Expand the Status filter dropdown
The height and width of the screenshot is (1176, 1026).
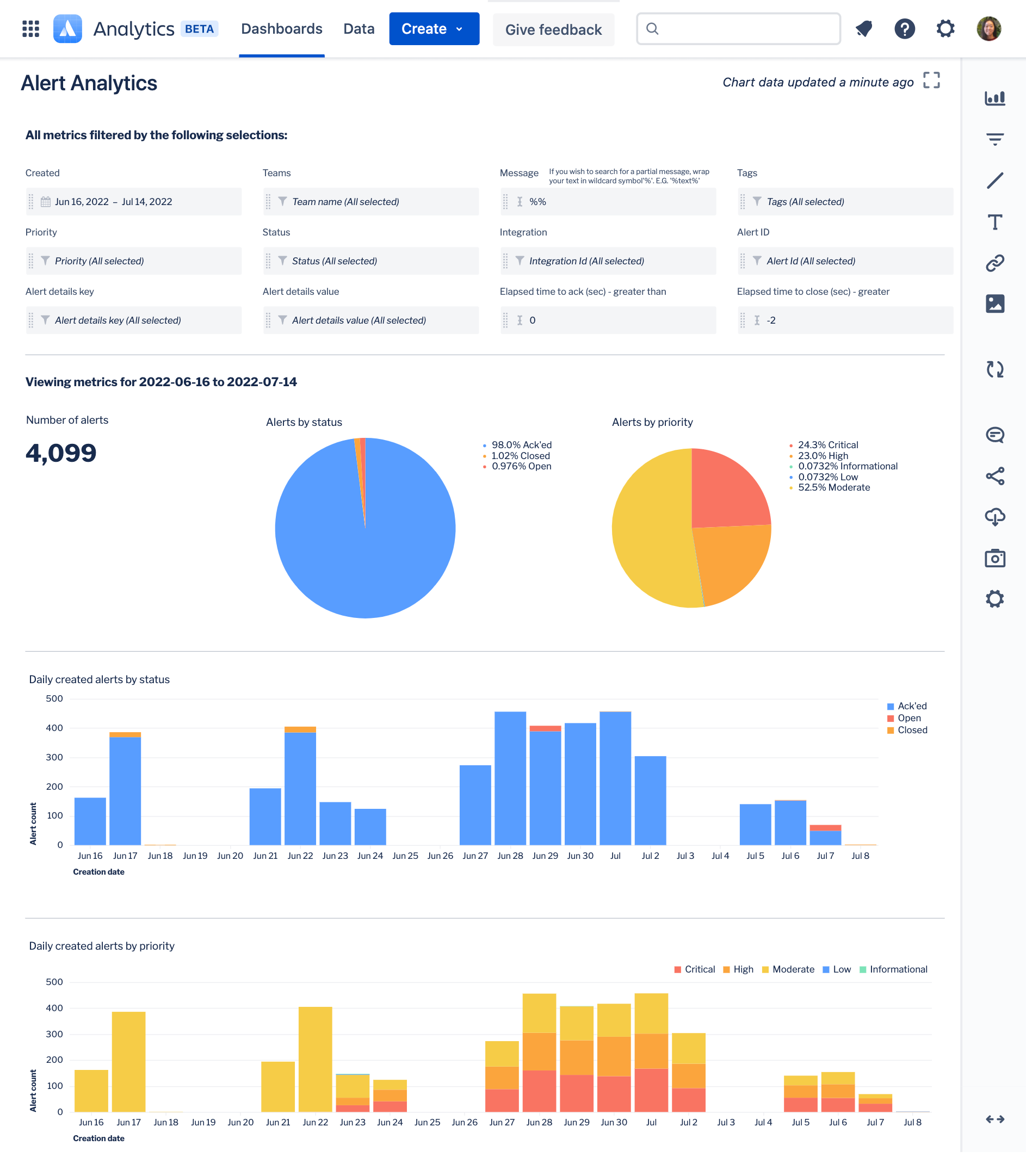(370, 261)
